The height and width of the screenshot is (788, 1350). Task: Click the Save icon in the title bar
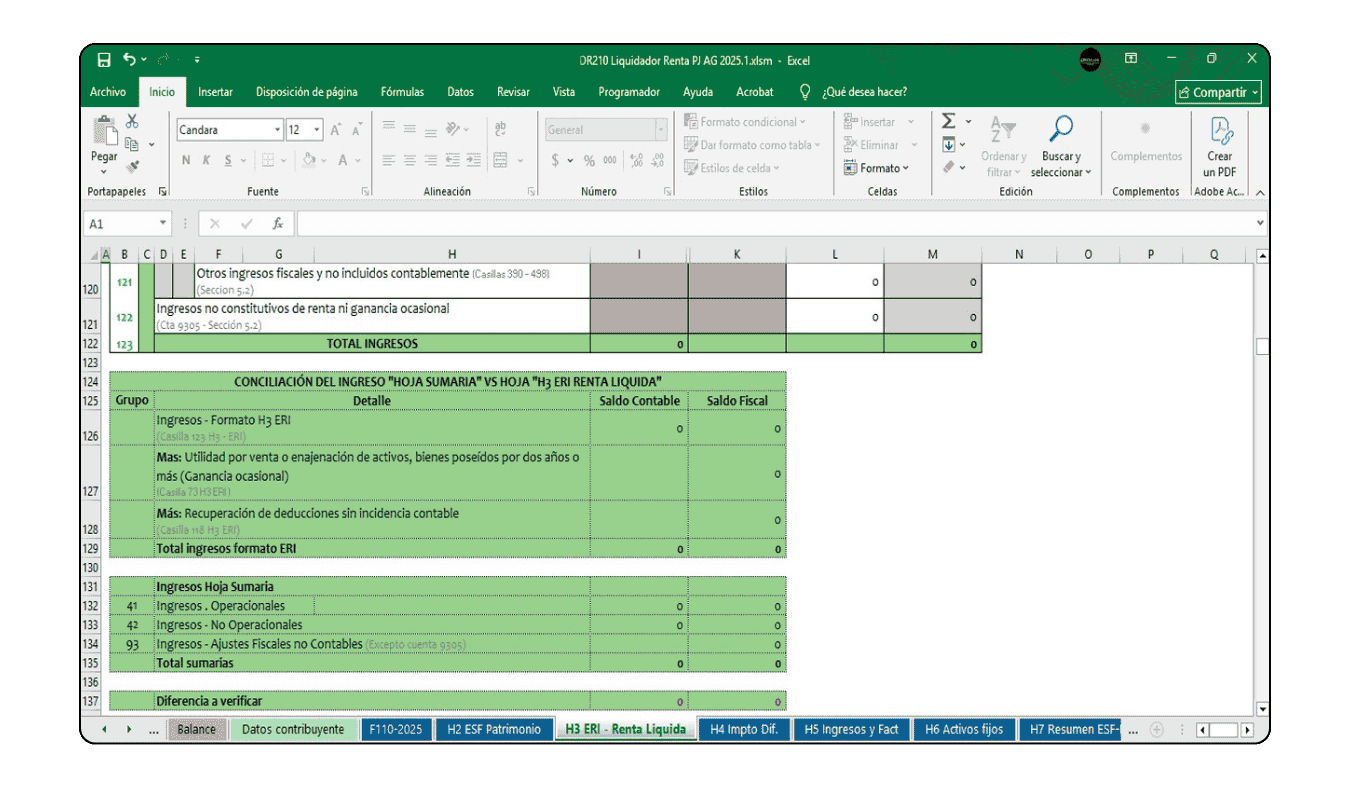(104, 60)
